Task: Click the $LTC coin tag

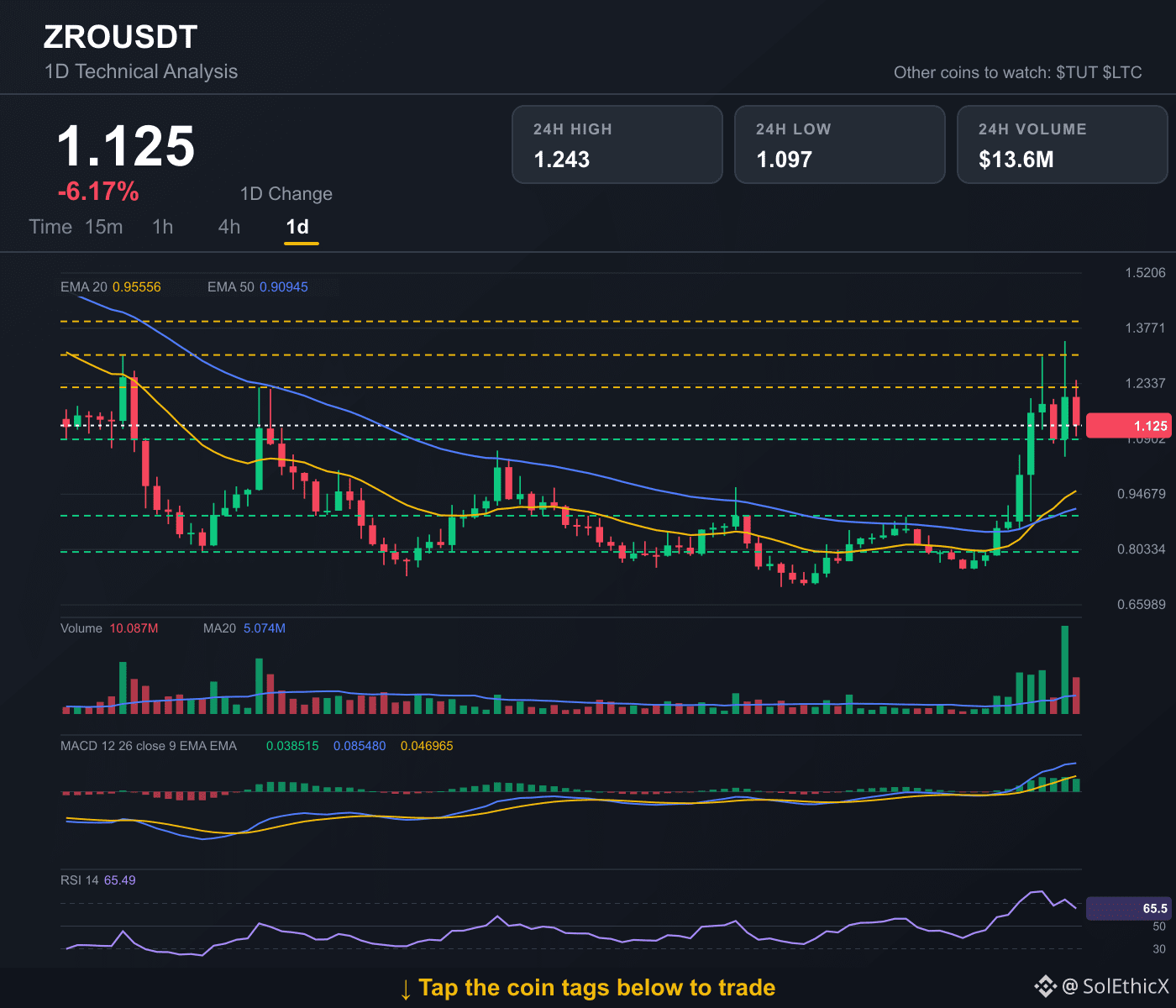Action: [x=1122, y=72]
